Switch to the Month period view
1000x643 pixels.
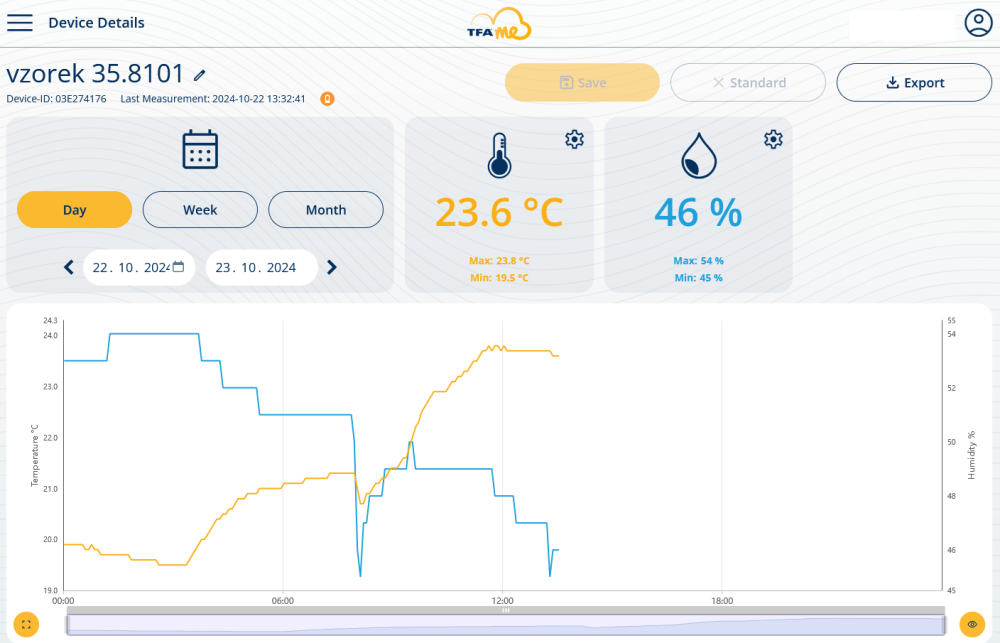[x=326, y=210]
